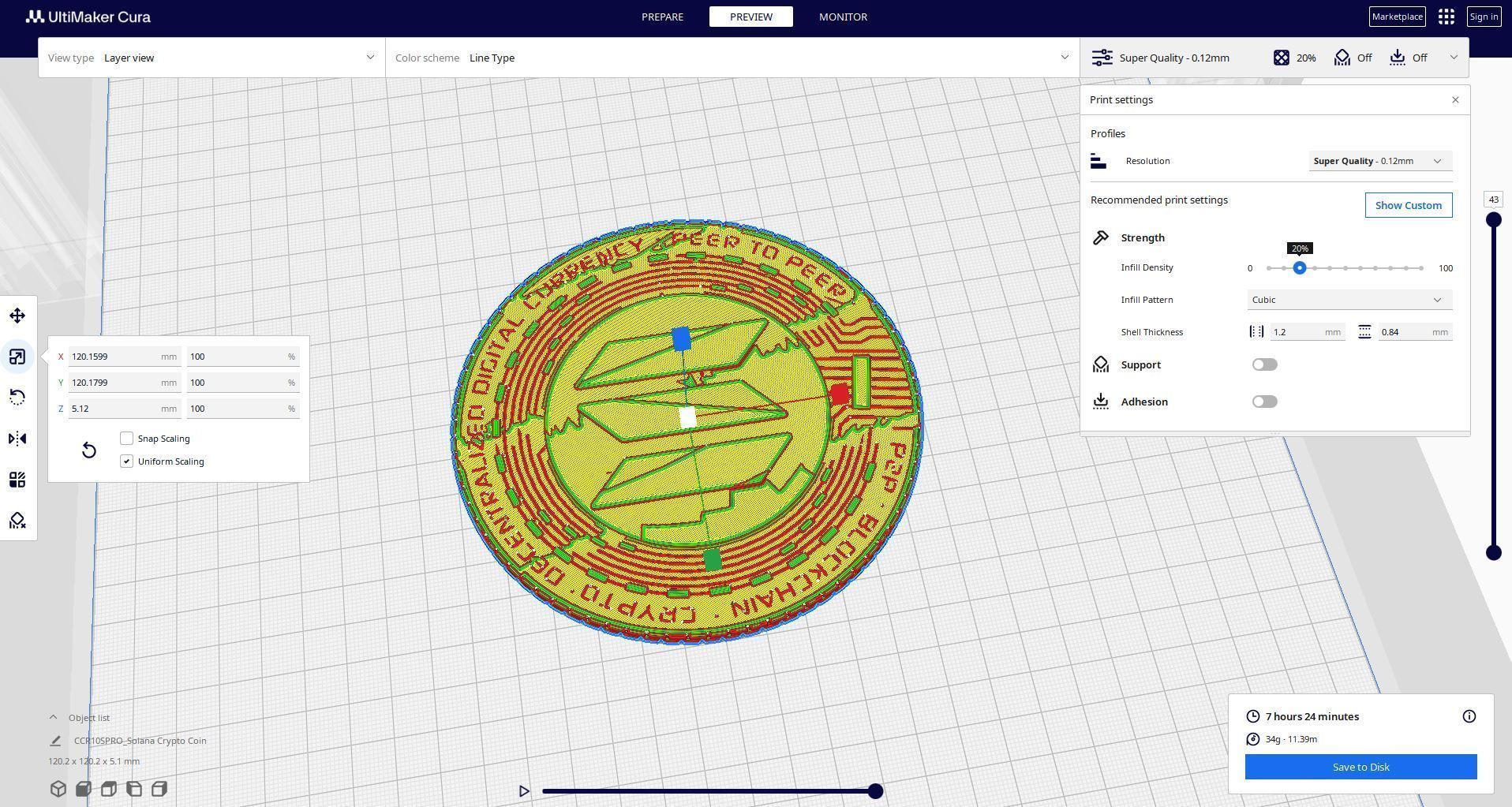Click Show Custom settings button
The image size is (1512, 807).
pyautogui.click(x=1409, y=205)
